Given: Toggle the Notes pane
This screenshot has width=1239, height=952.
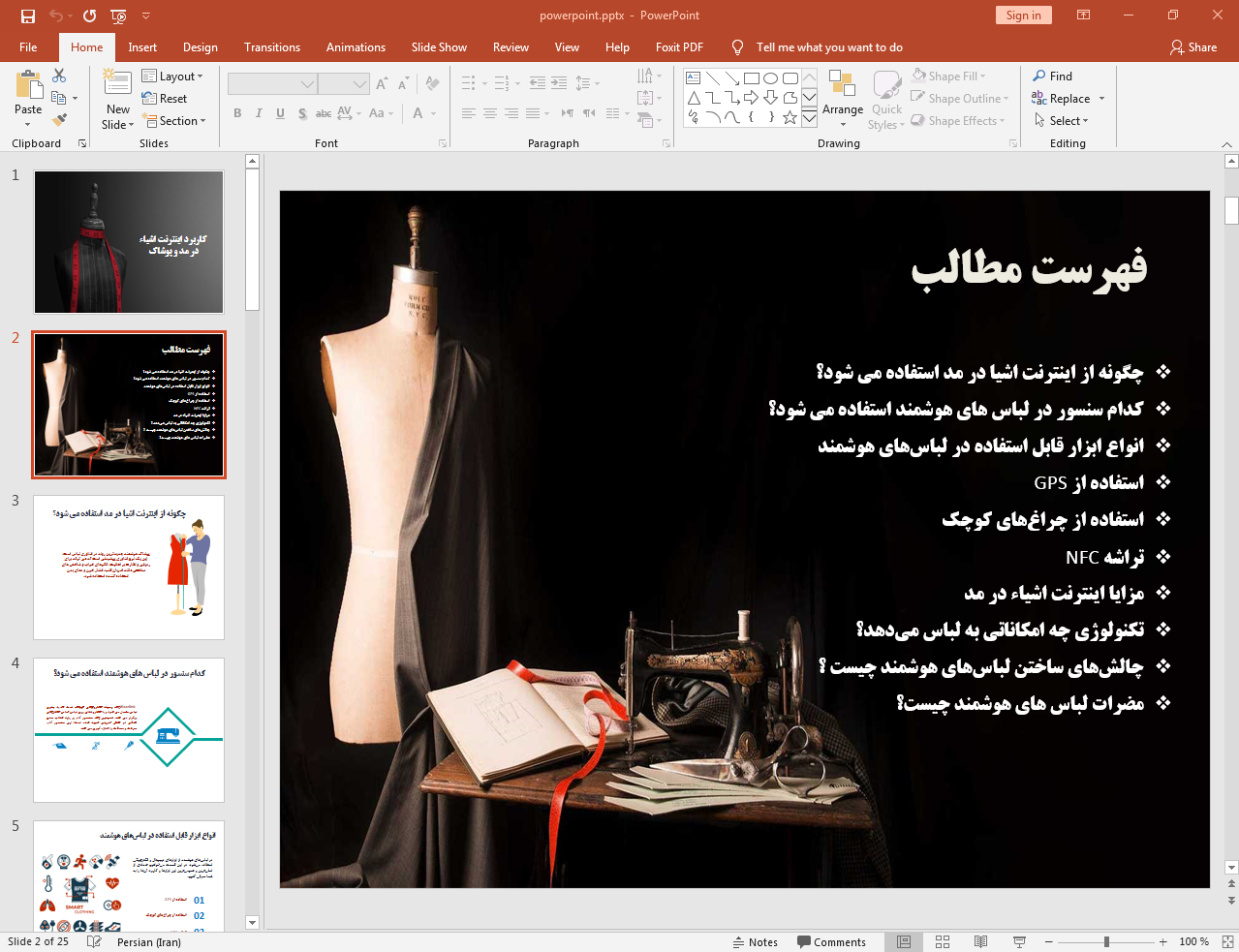Looking at the screenshot, I should 755,942.
